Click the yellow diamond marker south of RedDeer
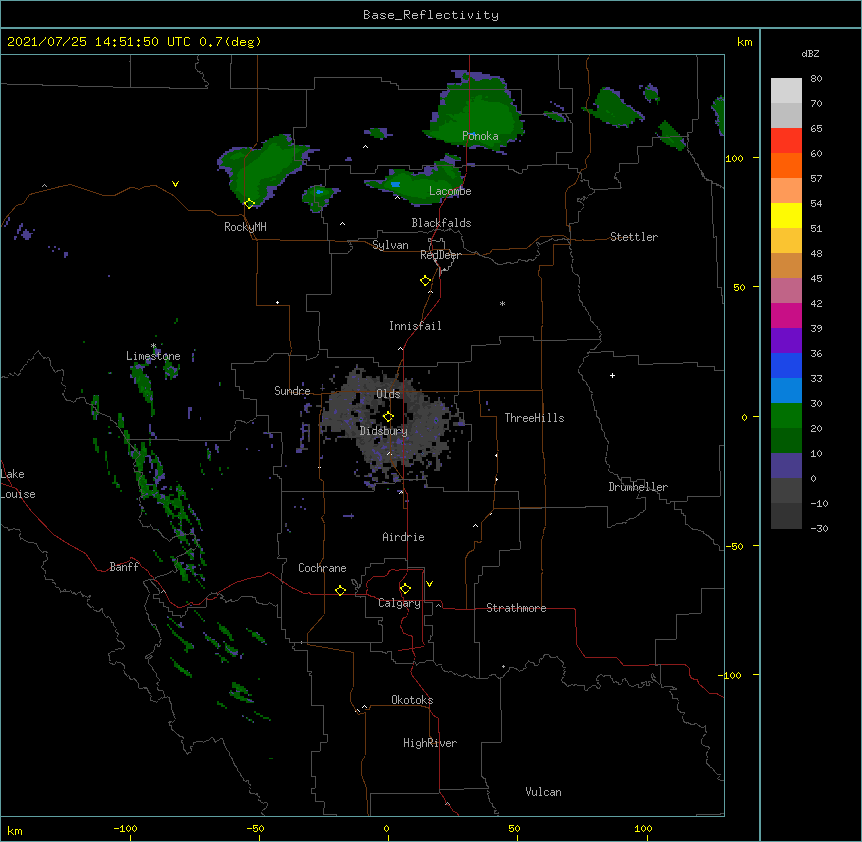Image resolution: width=862 pixels, height=842 pixels. tap(426, 281)
